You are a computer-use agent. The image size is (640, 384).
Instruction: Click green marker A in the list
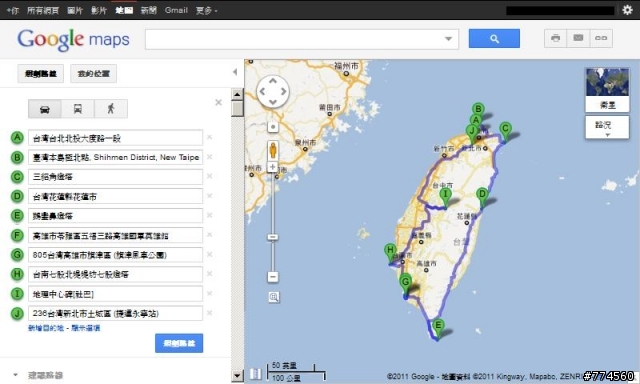click(x=17, y=138)
